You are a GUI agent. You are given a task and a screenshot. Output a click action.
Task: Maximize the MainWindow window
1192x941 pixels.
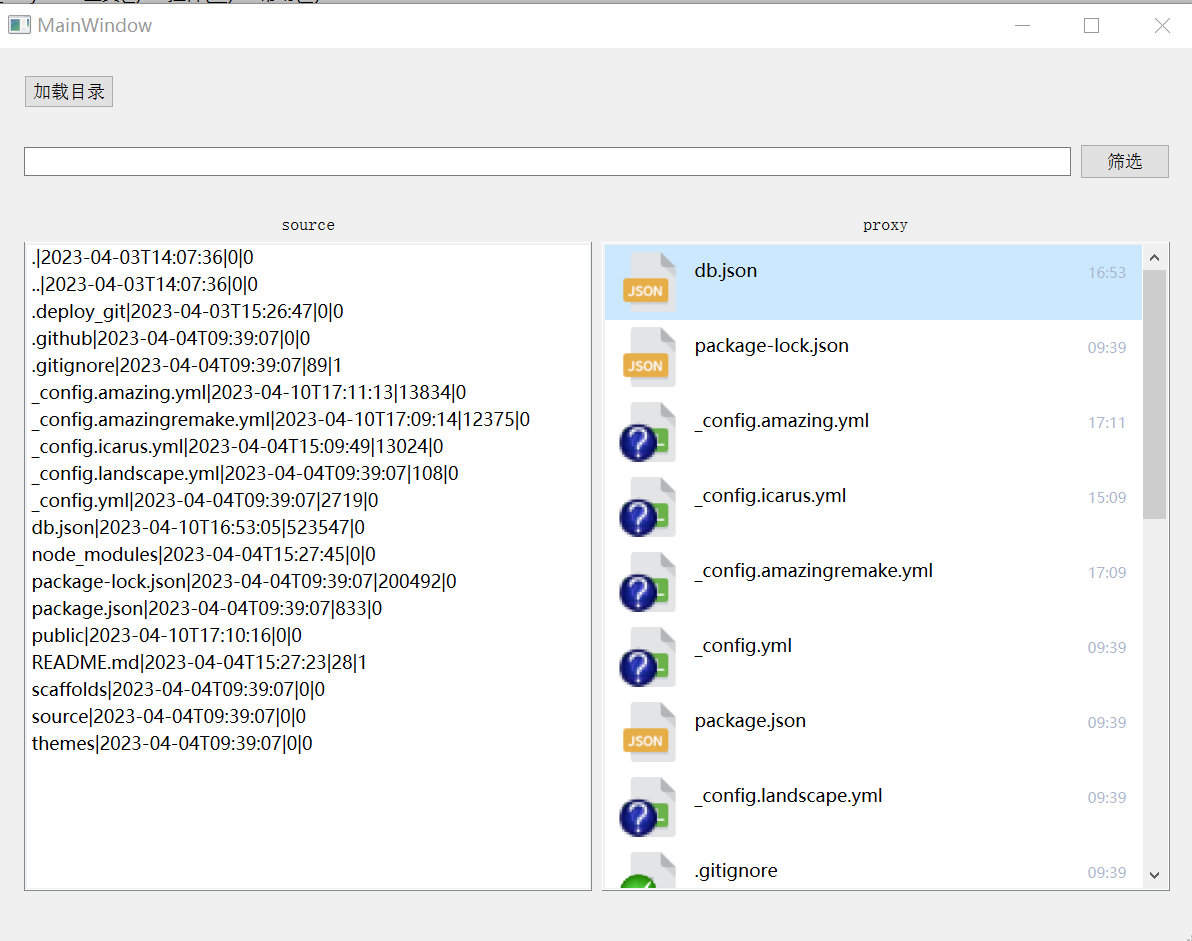[1092, 25]
